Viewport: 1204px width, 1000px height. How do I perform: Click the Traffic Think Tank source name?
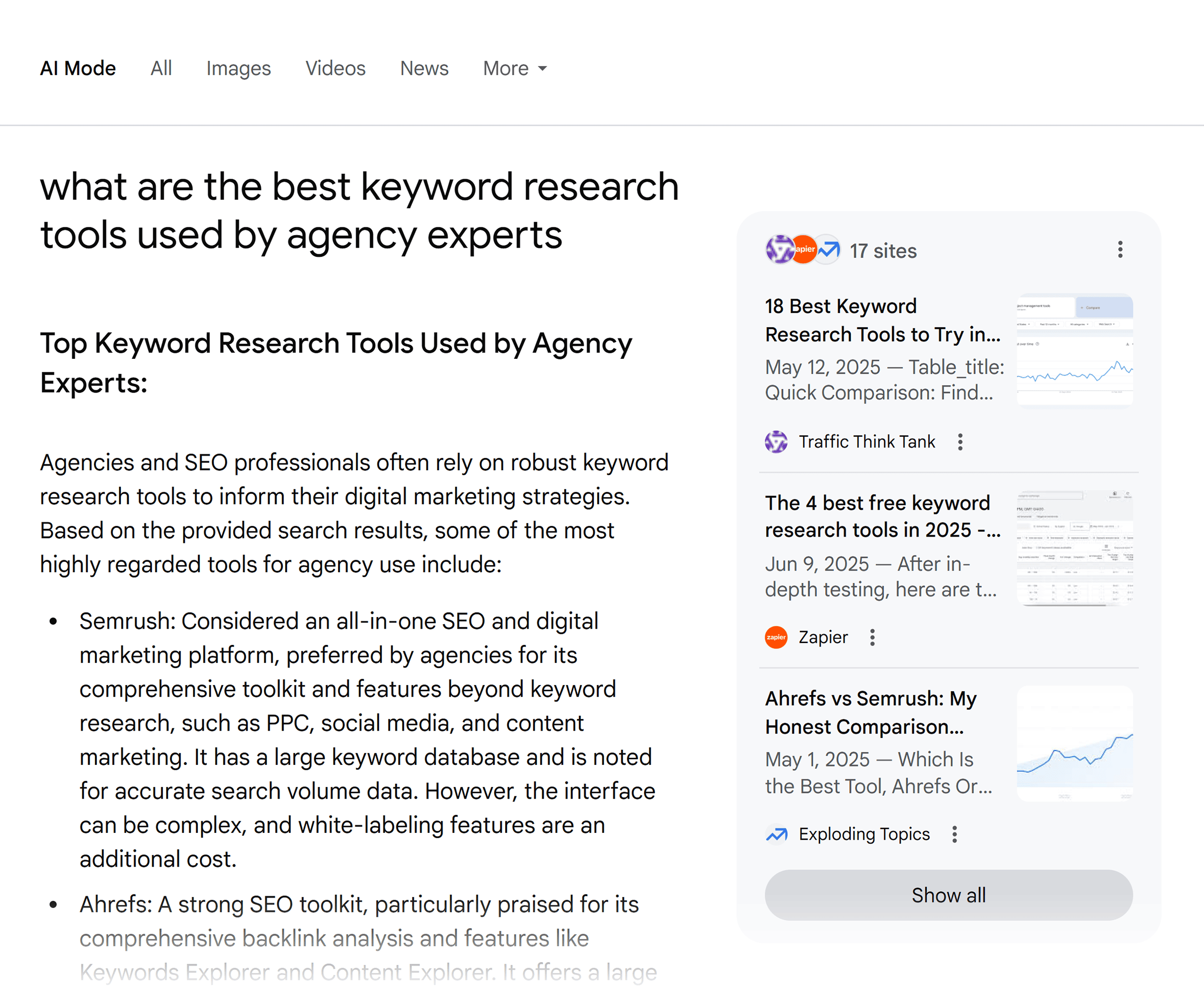pyautogui.click(x=867, y=442)
